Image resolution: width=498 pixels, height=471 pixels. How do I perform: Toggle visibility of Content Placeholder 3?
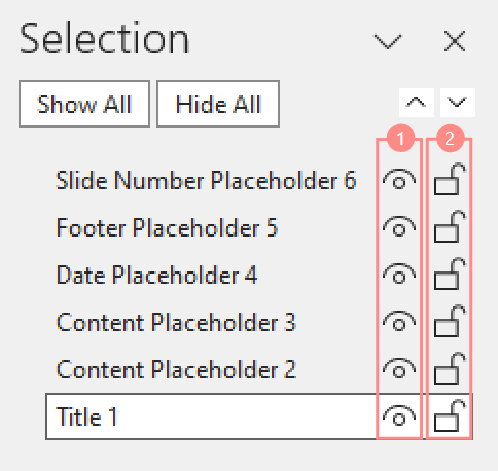pos(399,321)
